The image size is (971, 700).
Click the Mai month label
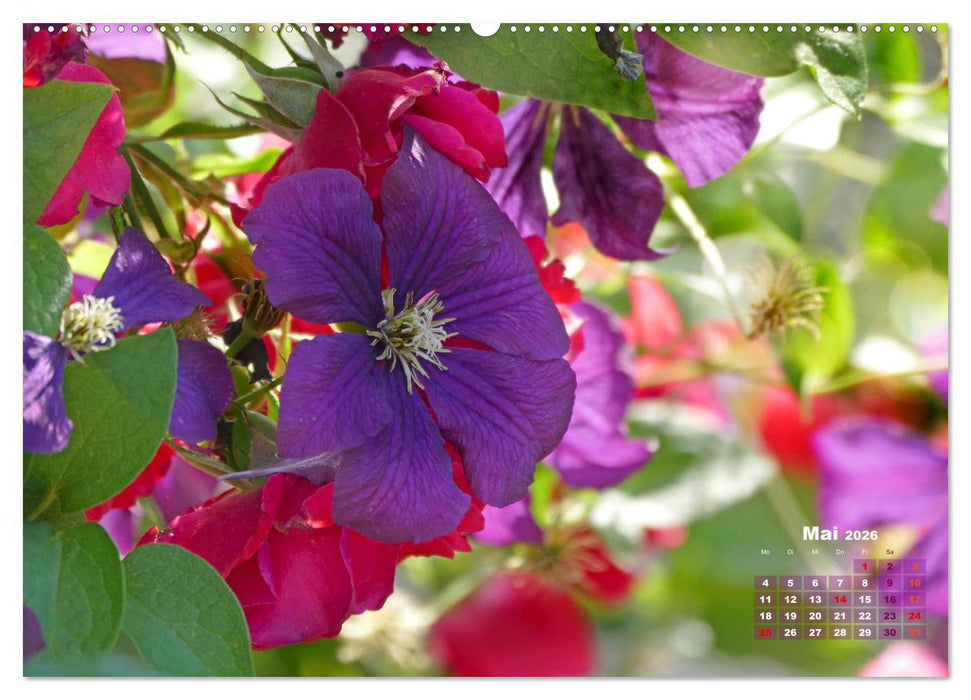pos(821,532)
